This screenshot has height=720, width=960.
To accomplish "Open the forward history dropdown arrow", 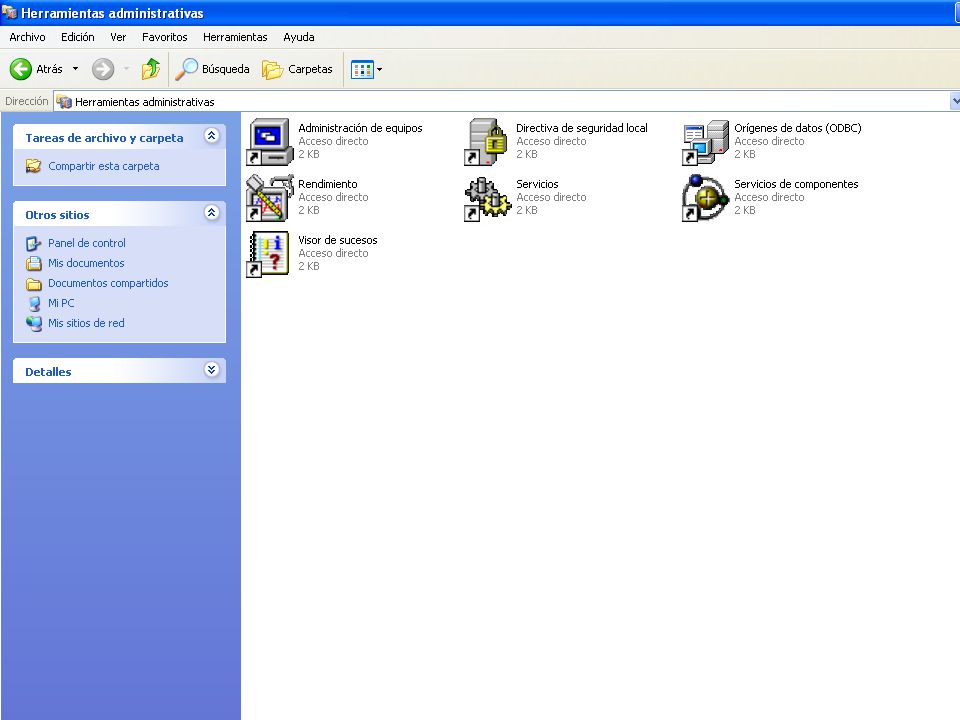I will tap(126, 69).
